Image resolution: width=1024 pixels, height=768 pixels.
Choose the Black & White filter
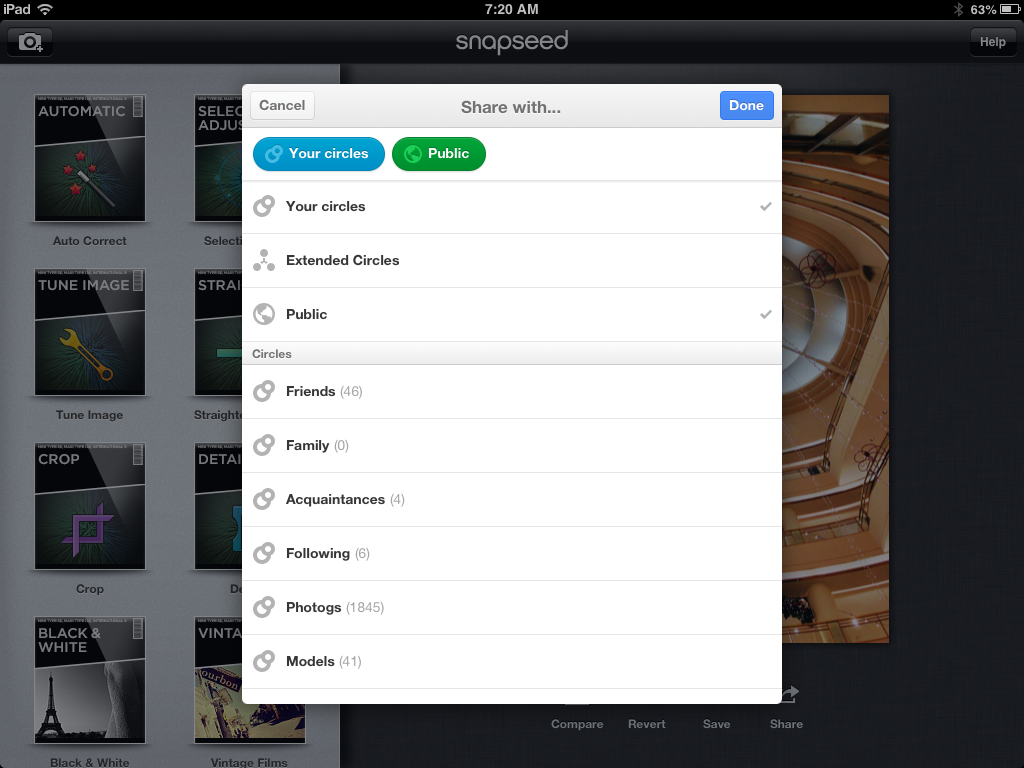[x=90, y=680]
